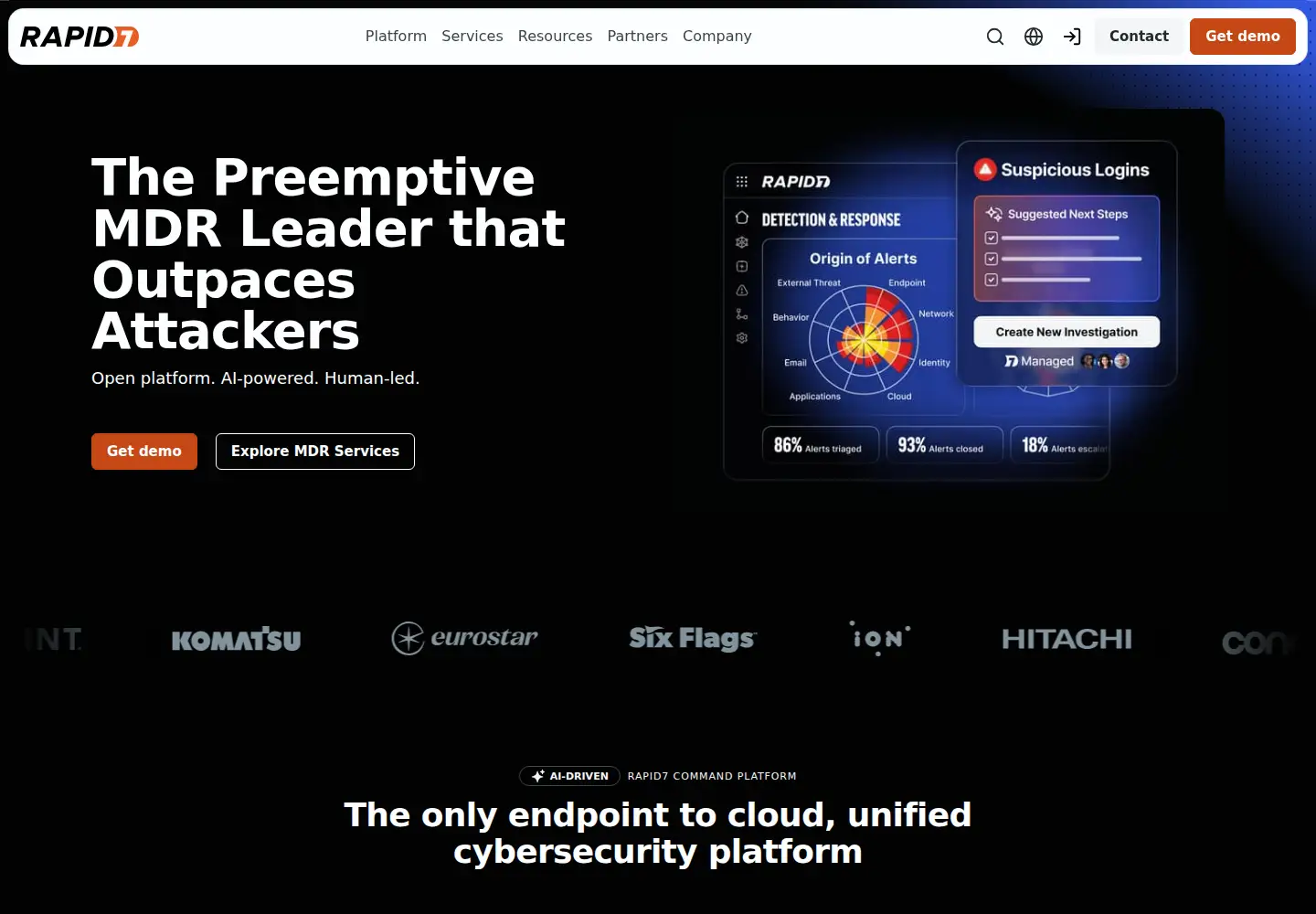This screenshot has height=914, width=1316.
Task: Open the Services menu
Action: click(472, 37)
